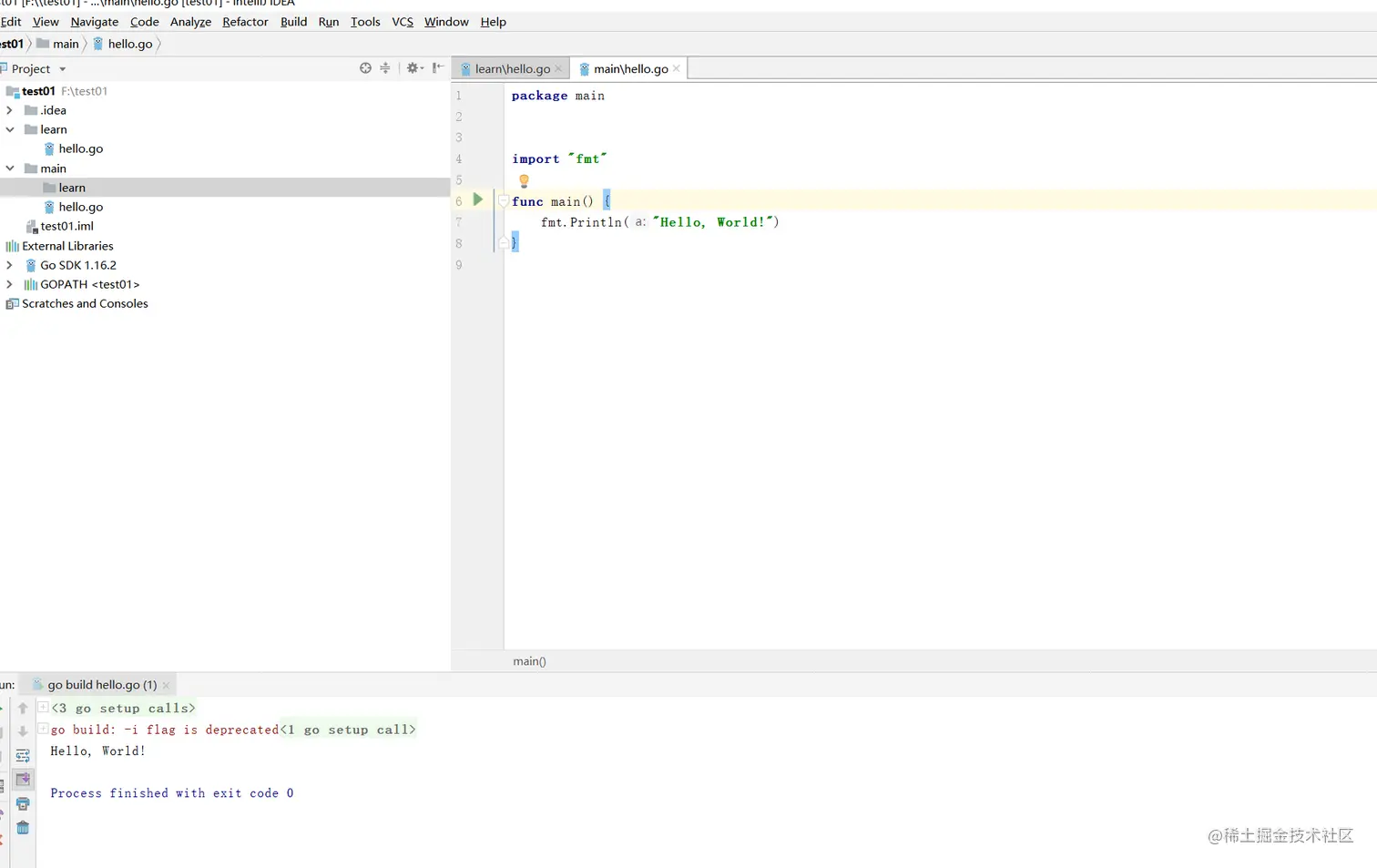Click "package main" line in editor
The height and width of the screenshot is (868, 1377).
(x=557, y=96)
